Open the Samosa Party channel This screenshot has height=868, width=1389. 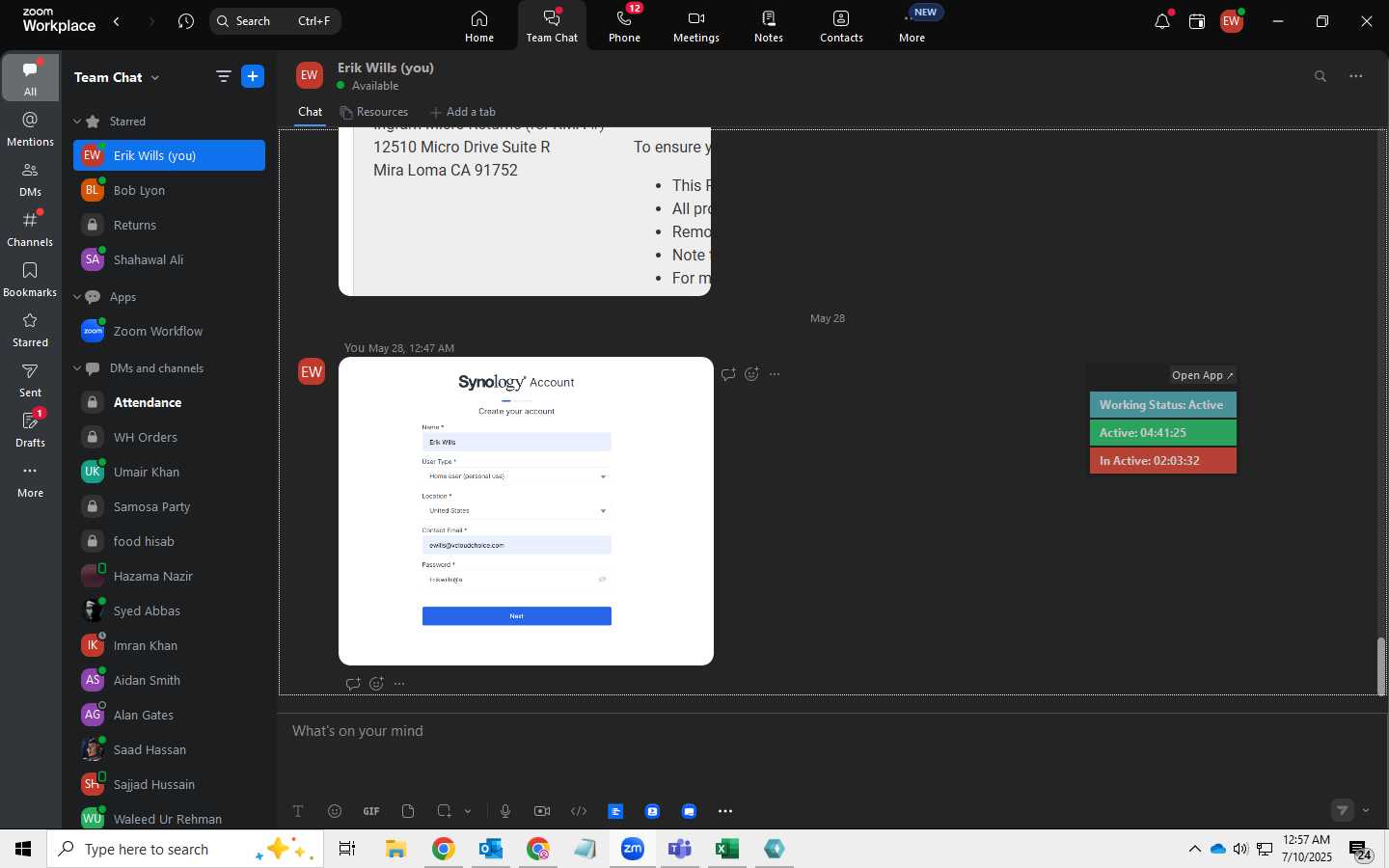tap(169, 506)
